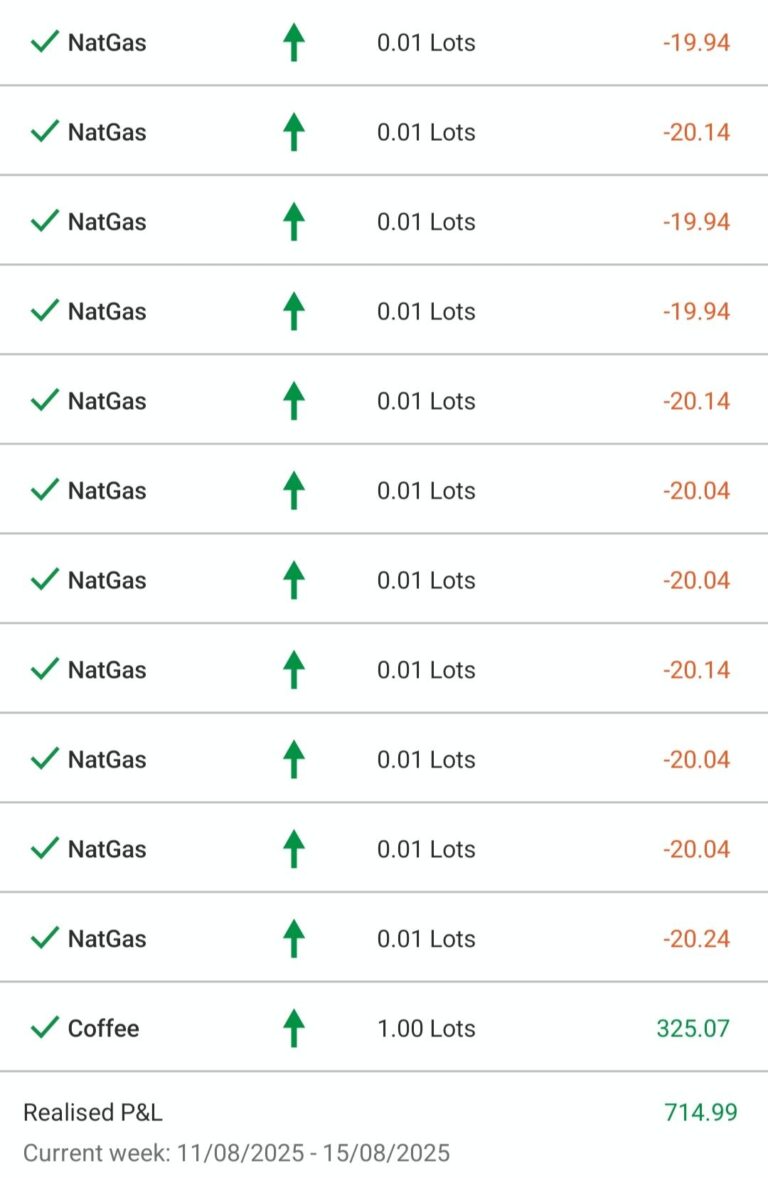Tap the 1.00 Lots size on the Coffee row
Image resolution: width=768 pixels, height=1178 pixels.
coord(426,1028)
